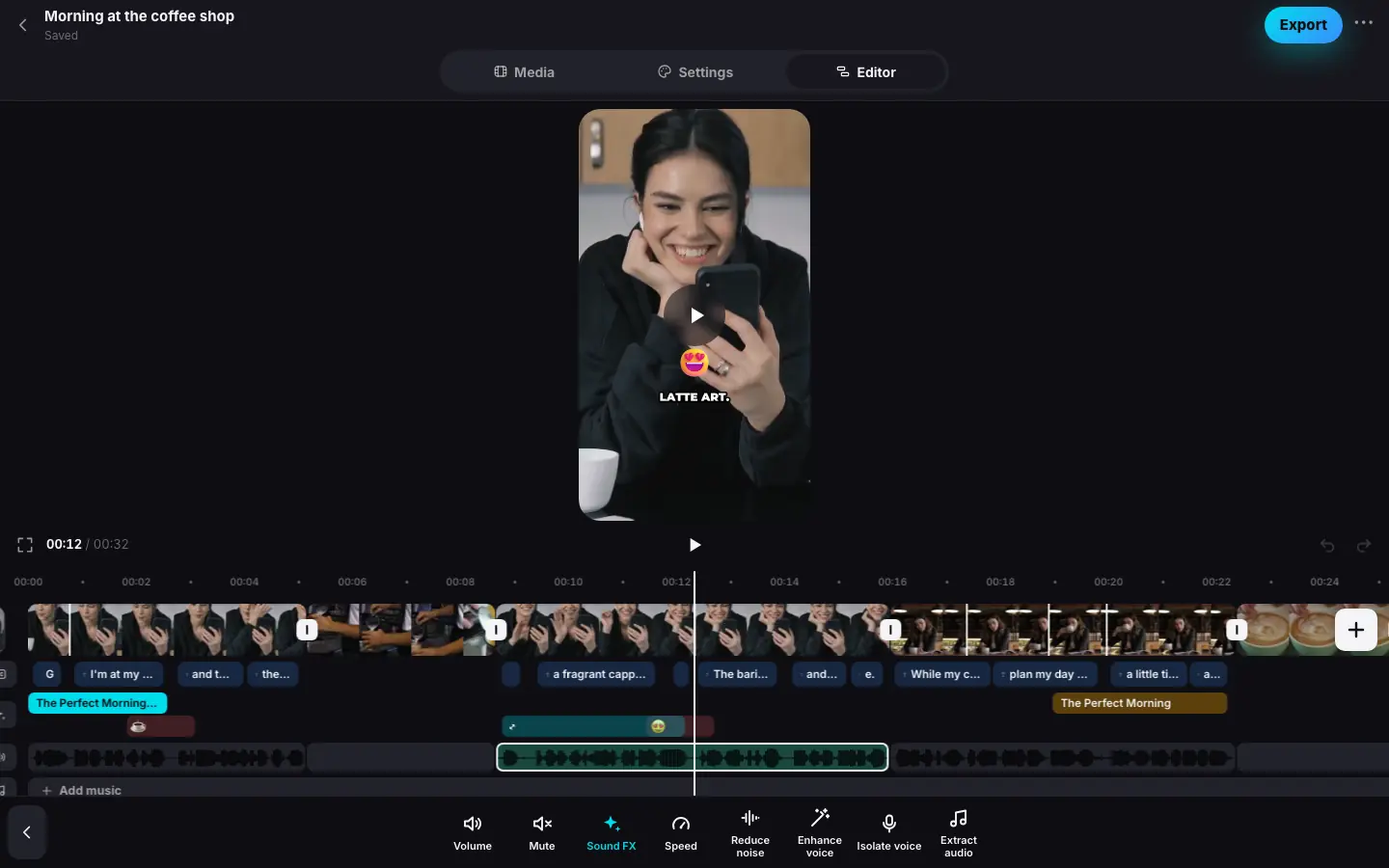This screenshot has height=868, width=1389.
Task: Jump to 00:04 on timeline ruler
Action: 244,582
